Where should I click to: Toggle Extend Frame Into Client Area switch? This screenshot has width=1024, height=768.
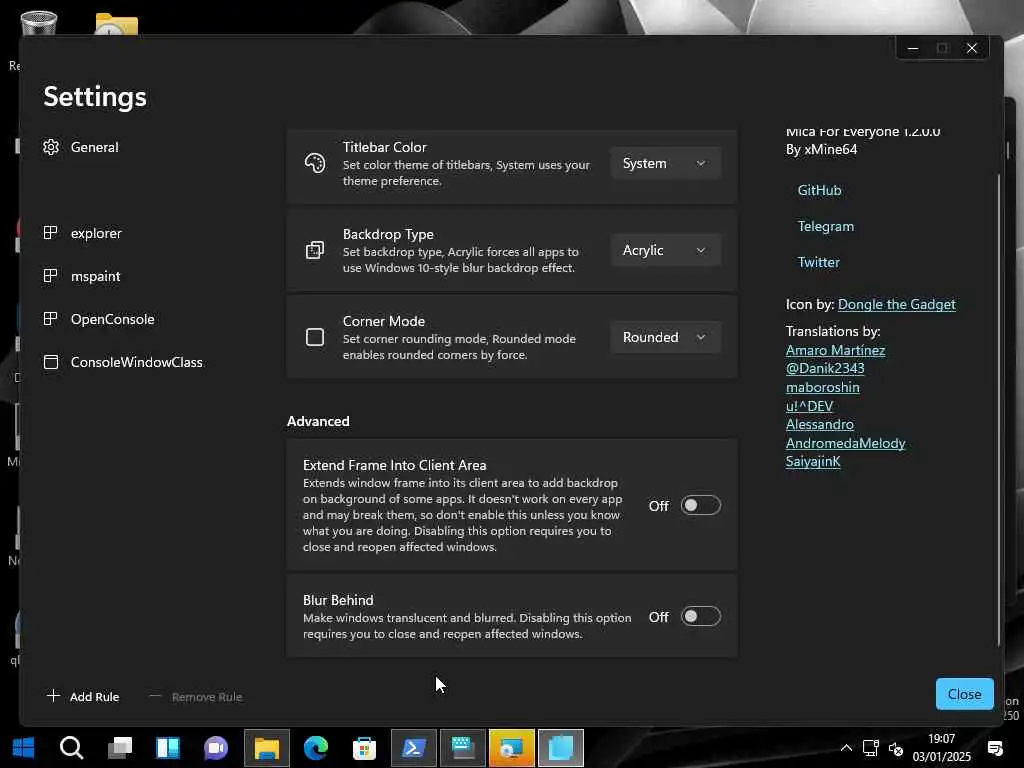[x=700, y=505]
